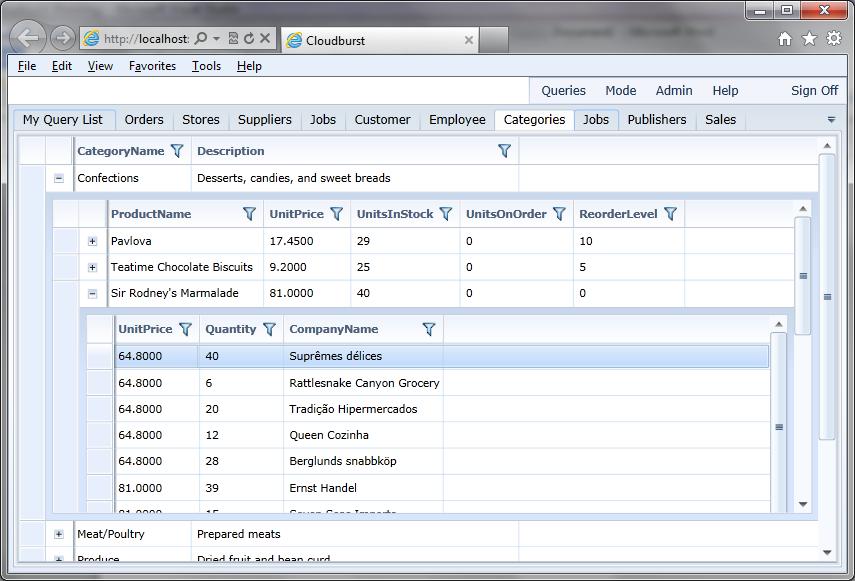855x581 pixels.
Task: Switch to the Publishers tab
Action: (x=657, y=120)
